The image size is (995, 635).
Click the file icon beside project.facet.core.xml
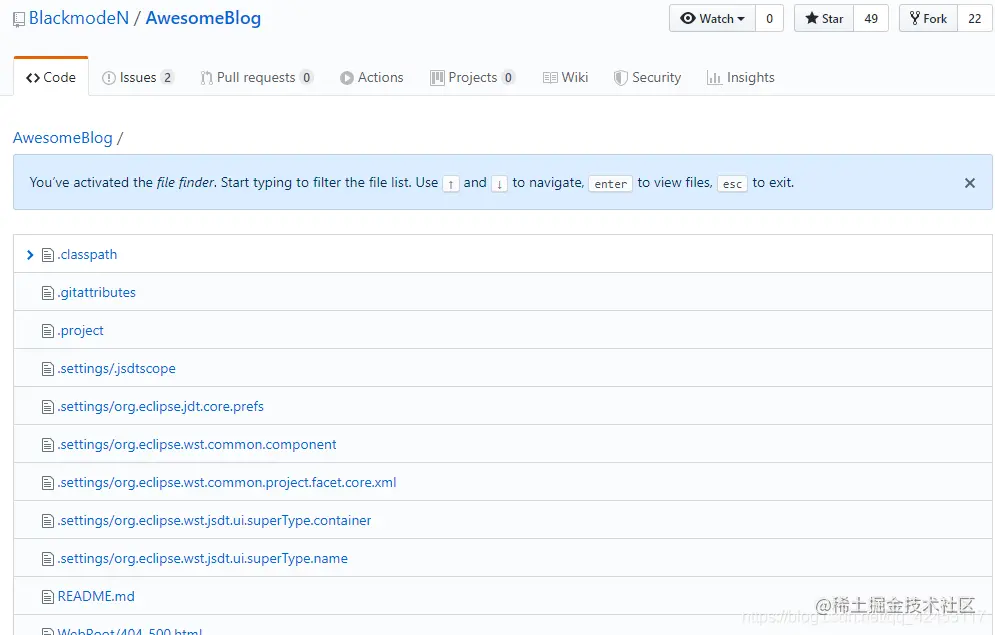tap(48, 483)
